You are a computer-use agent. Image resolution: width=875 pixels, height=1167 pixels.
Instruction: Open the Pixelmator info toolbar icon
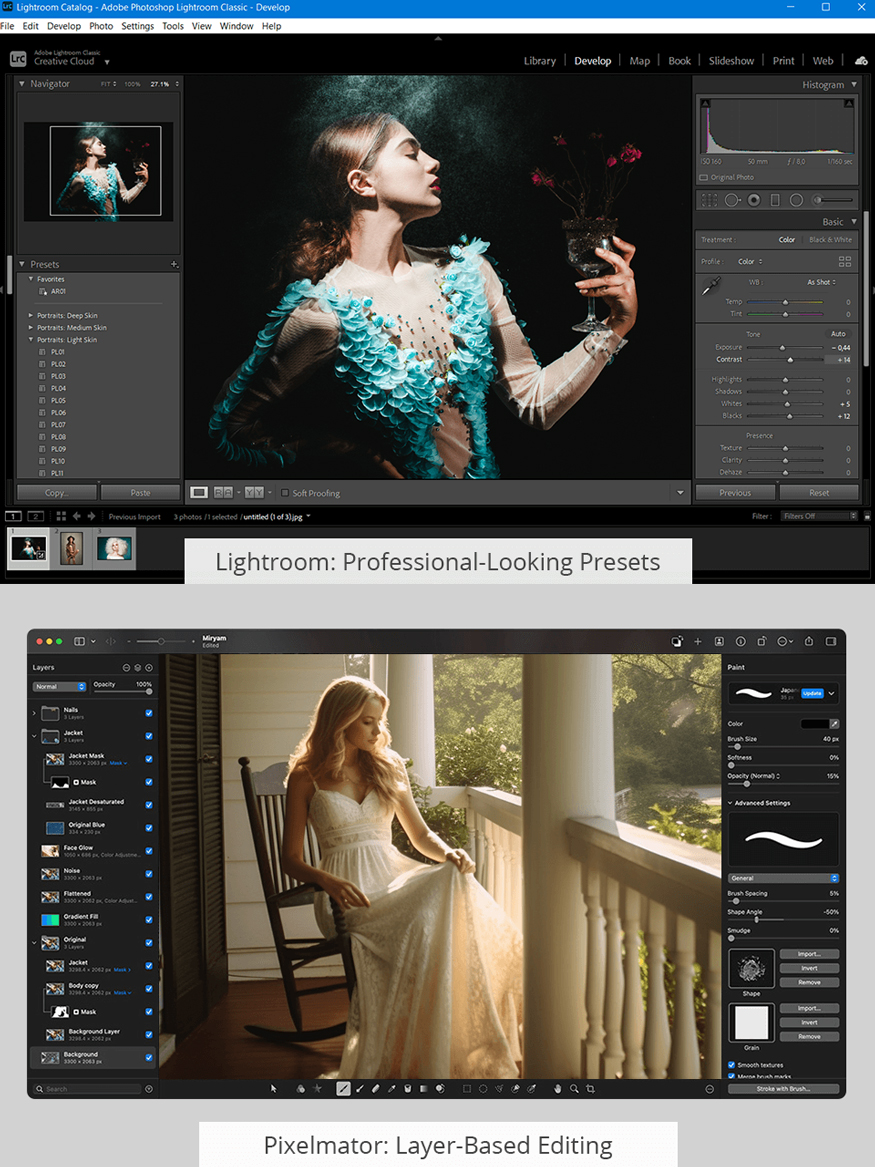pyautogui.click(x=740, y=641)
